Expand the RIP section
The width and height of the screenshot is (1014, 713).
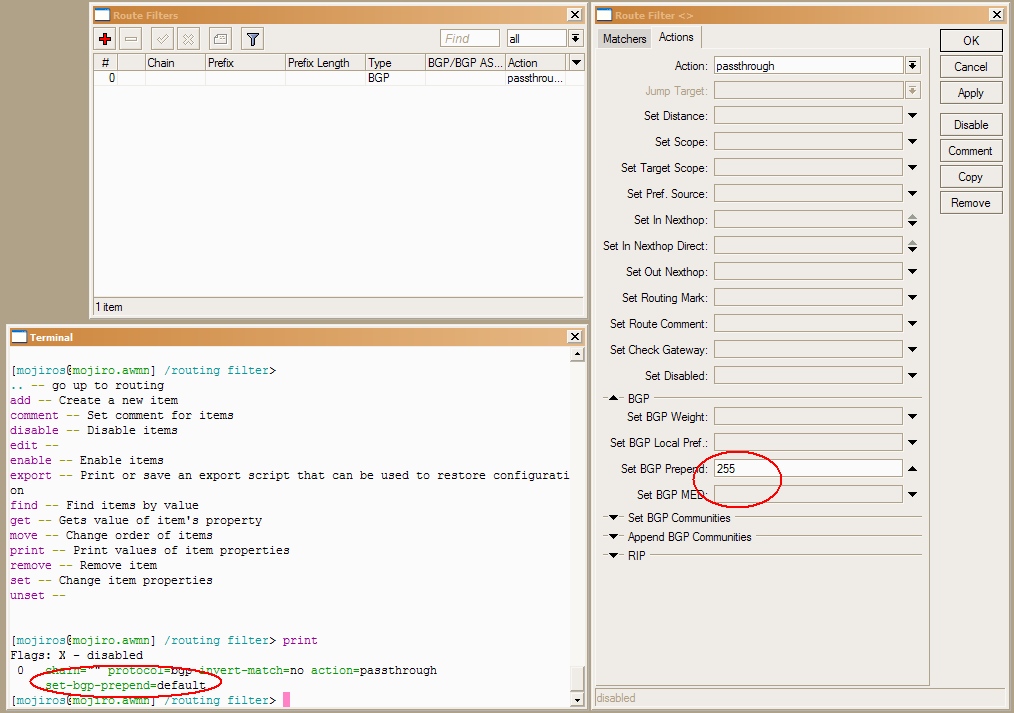(613, 556)
